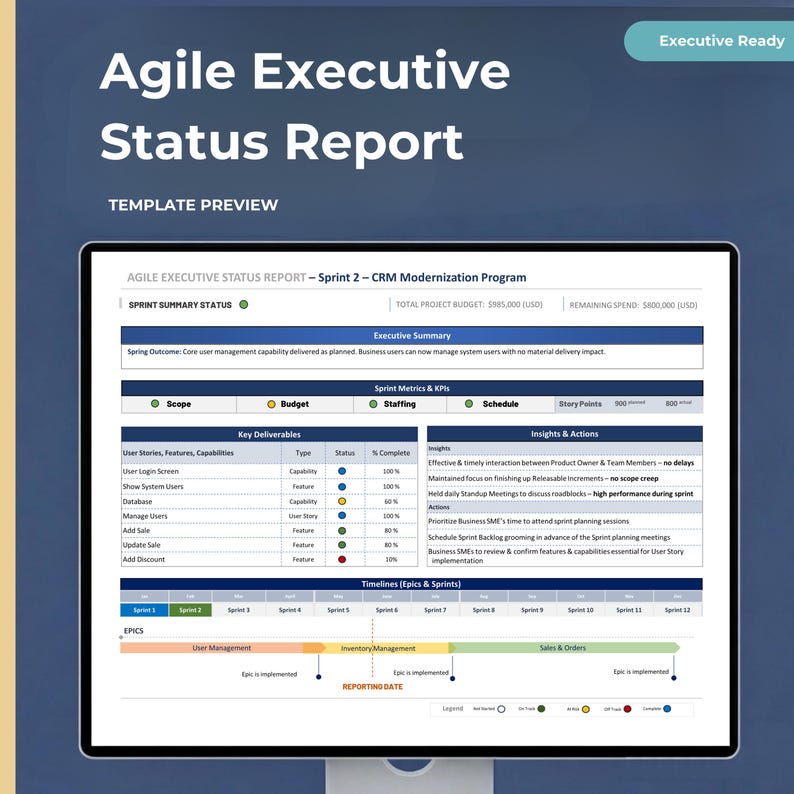Click the 900 planned story points value
Screen dimensions: 794x794
[x=629, y=403]
